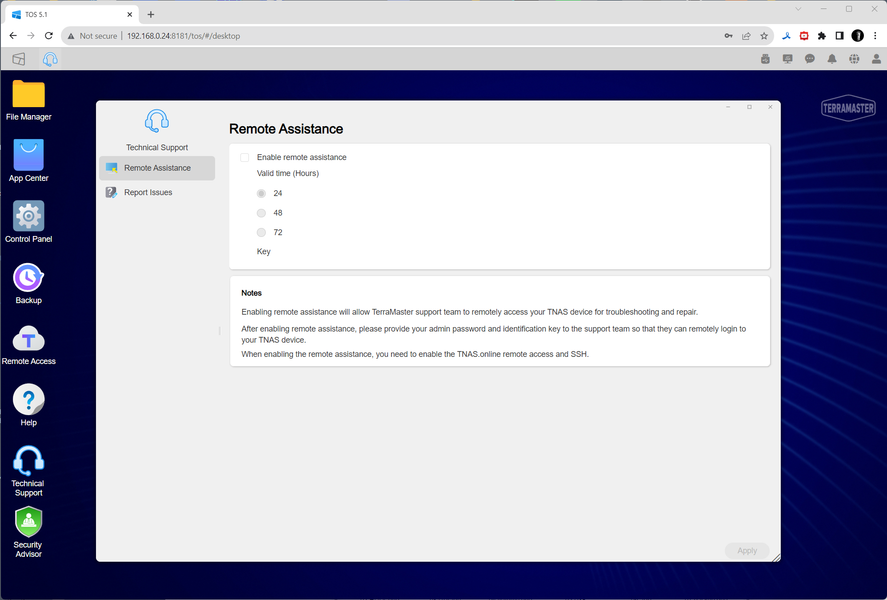The width and height of the screenshot is (887, 600).
Task: Click the sidebar collapse handle
Action: click(x=219, y=331)
